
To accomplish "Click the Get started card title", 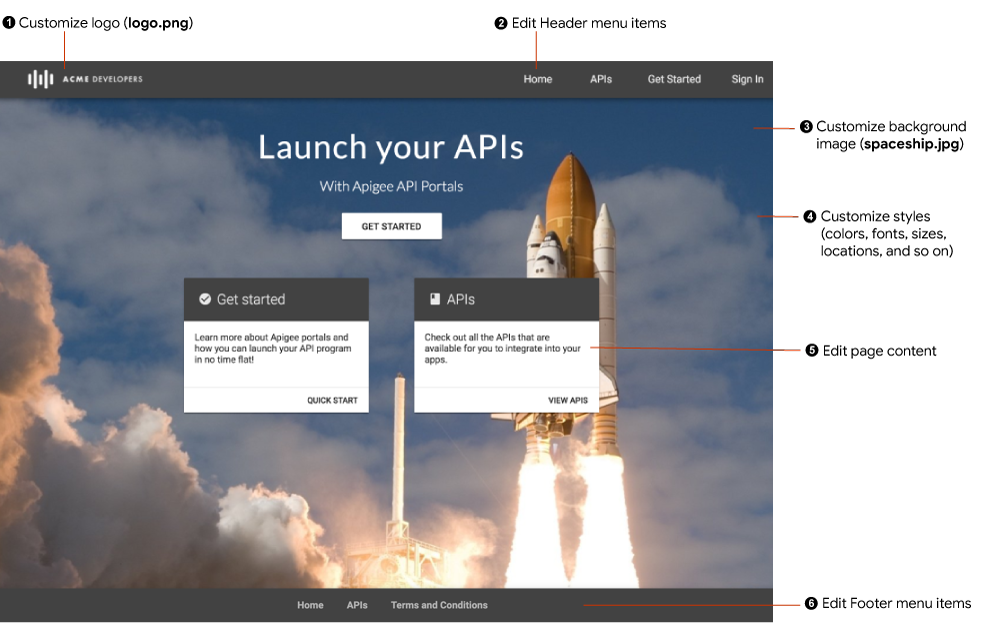I will pyautogui.click(x=251, y=299).
